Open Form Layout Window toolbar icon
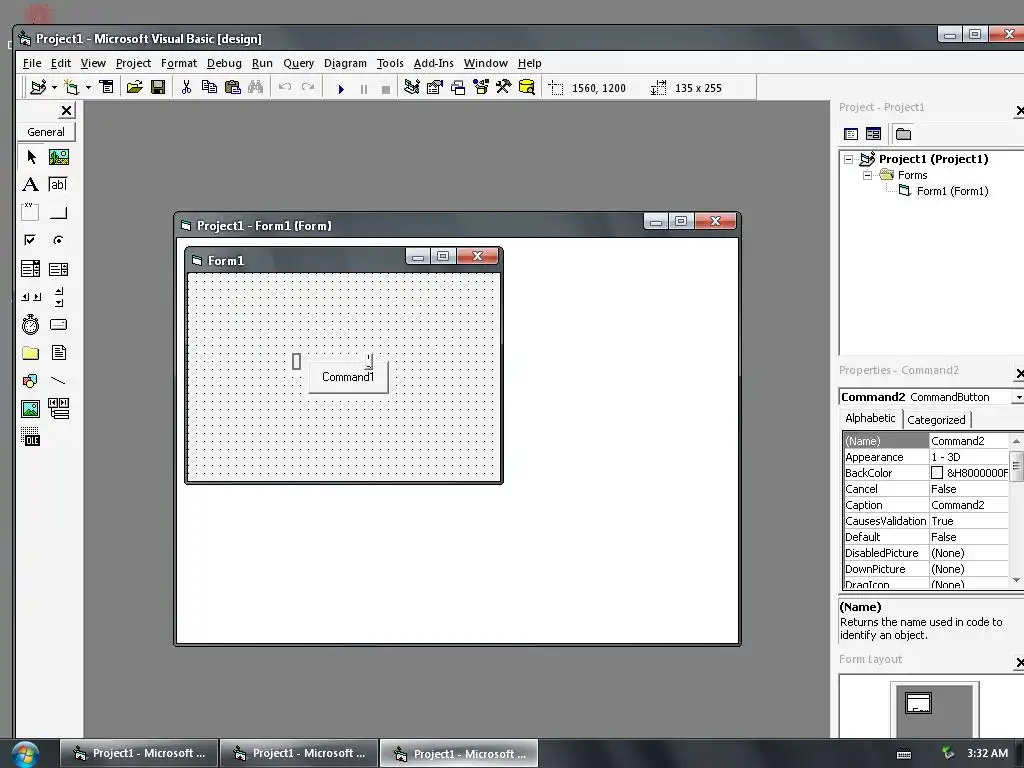This screenshot has width=1024, height=768. (x=458, y=87)
